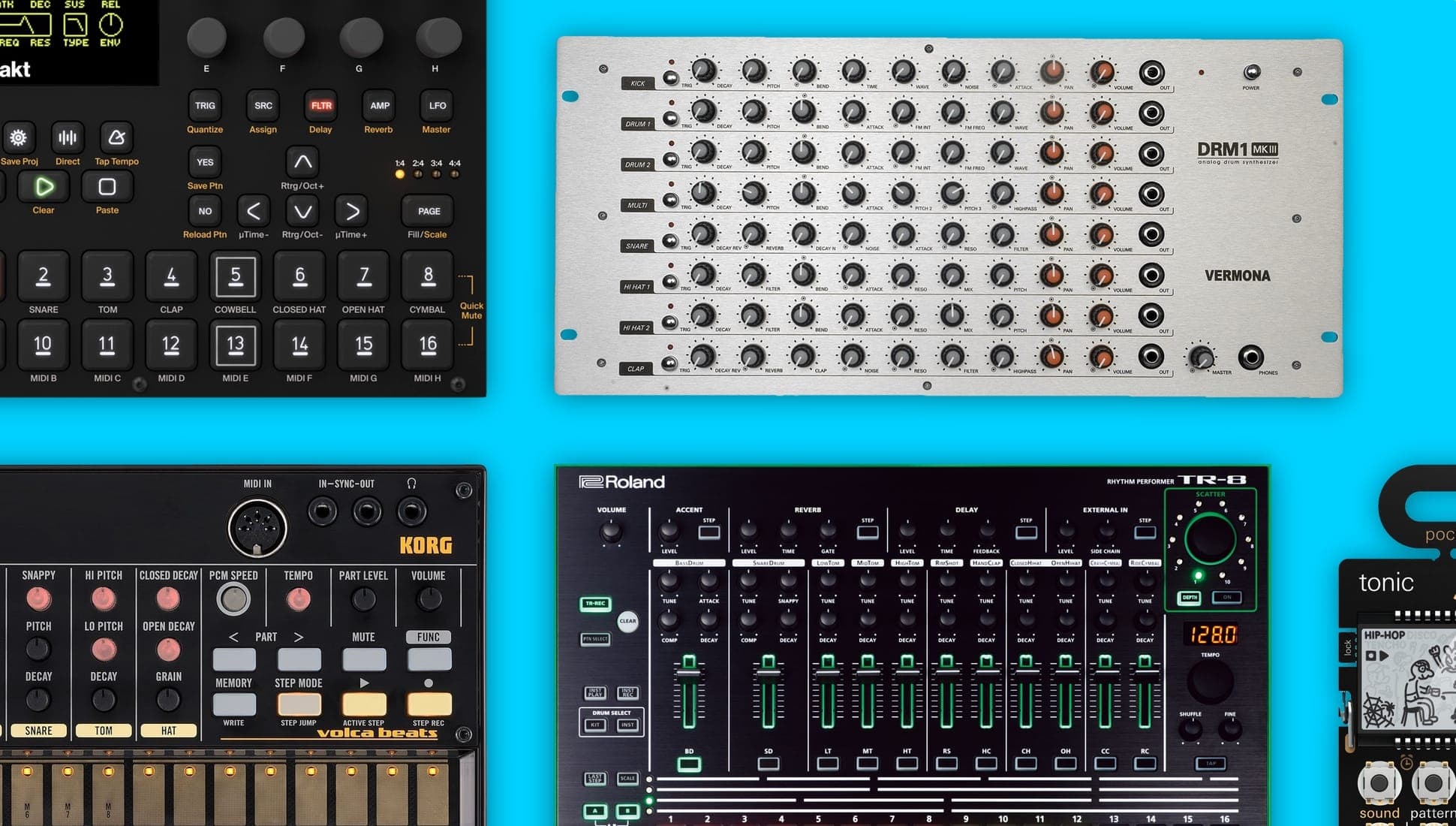Screen dimensions: 1456x826
Task: Click the gear icon above Save Proj
Action: [x=19, y=137]
